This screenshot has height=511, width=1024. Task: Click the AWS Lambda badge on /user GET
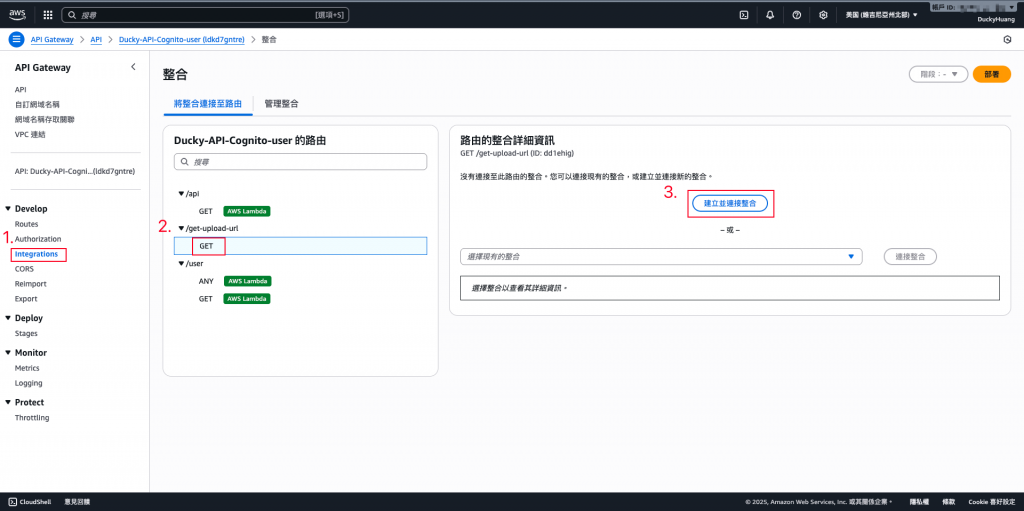(x=248, y=299)
